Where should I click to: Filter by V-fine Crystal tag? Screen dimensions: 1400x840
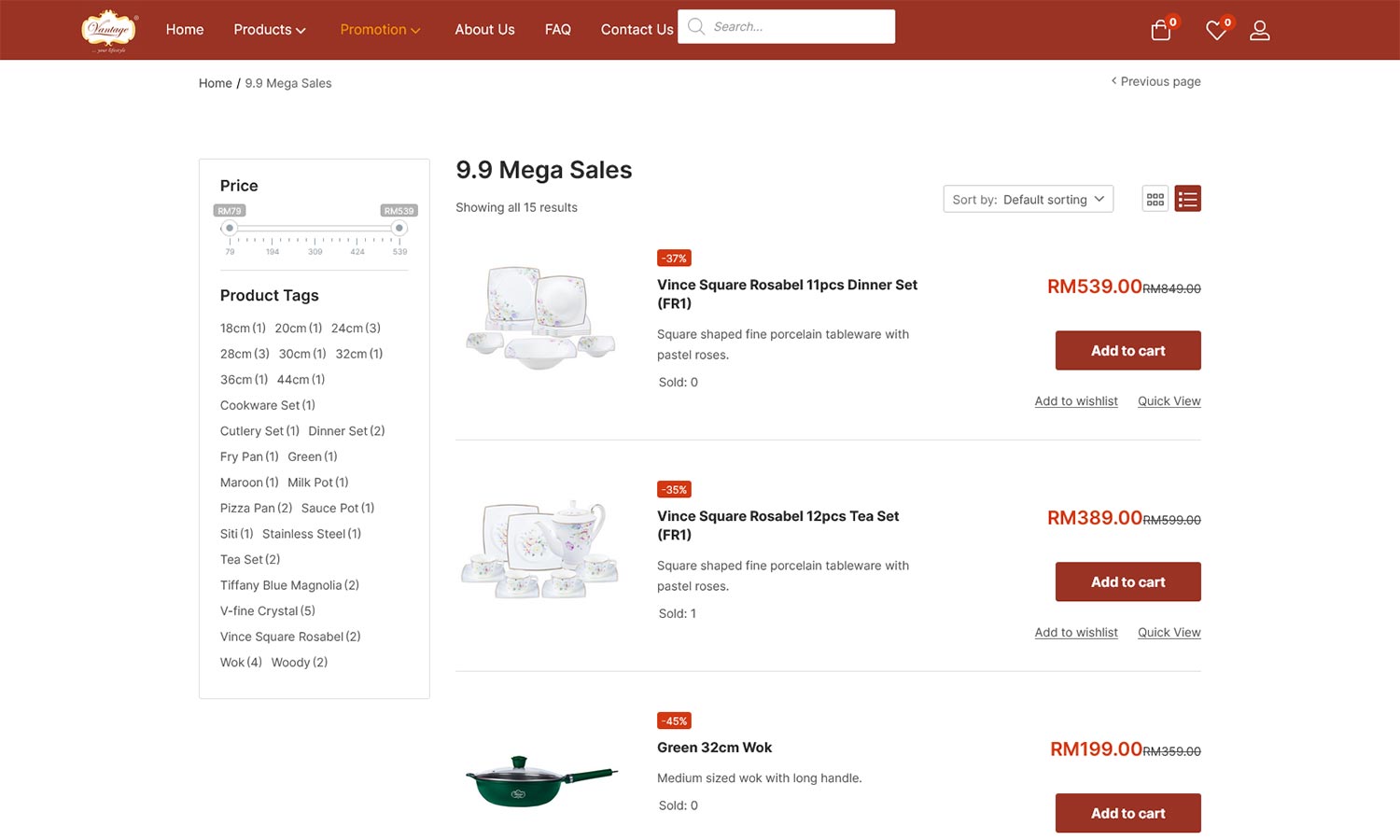[x=267, y=611]
